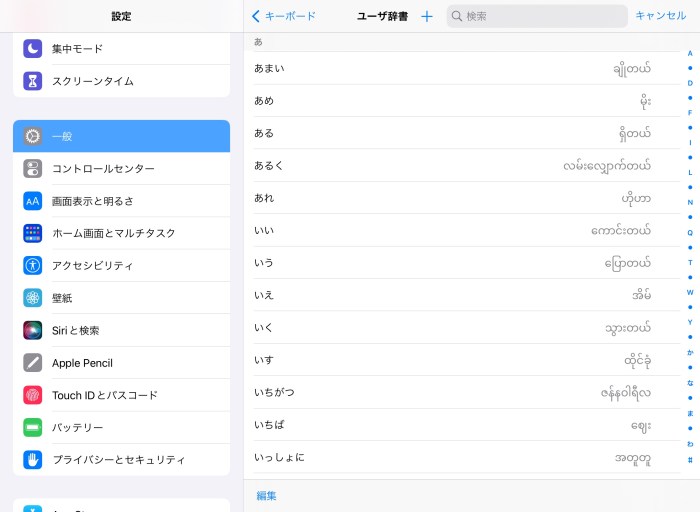700x512 pixels.
Task: Open プライバシーとセキュリティ settings row
Action: (x=121, y=460)
